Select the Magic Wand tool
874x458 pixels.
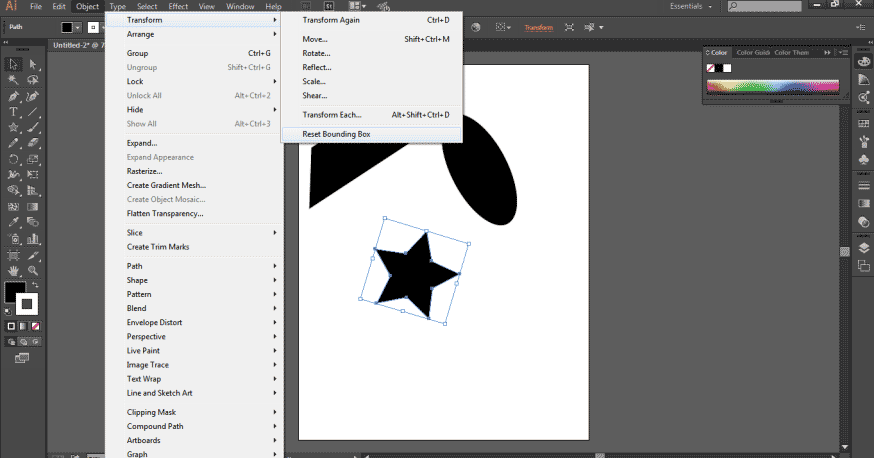coord(13,80)
